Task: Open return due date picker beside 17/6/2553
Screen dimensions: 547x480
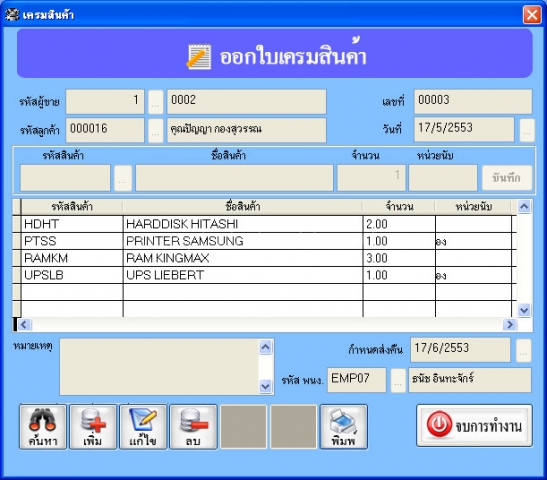Action: pos(523,351)
